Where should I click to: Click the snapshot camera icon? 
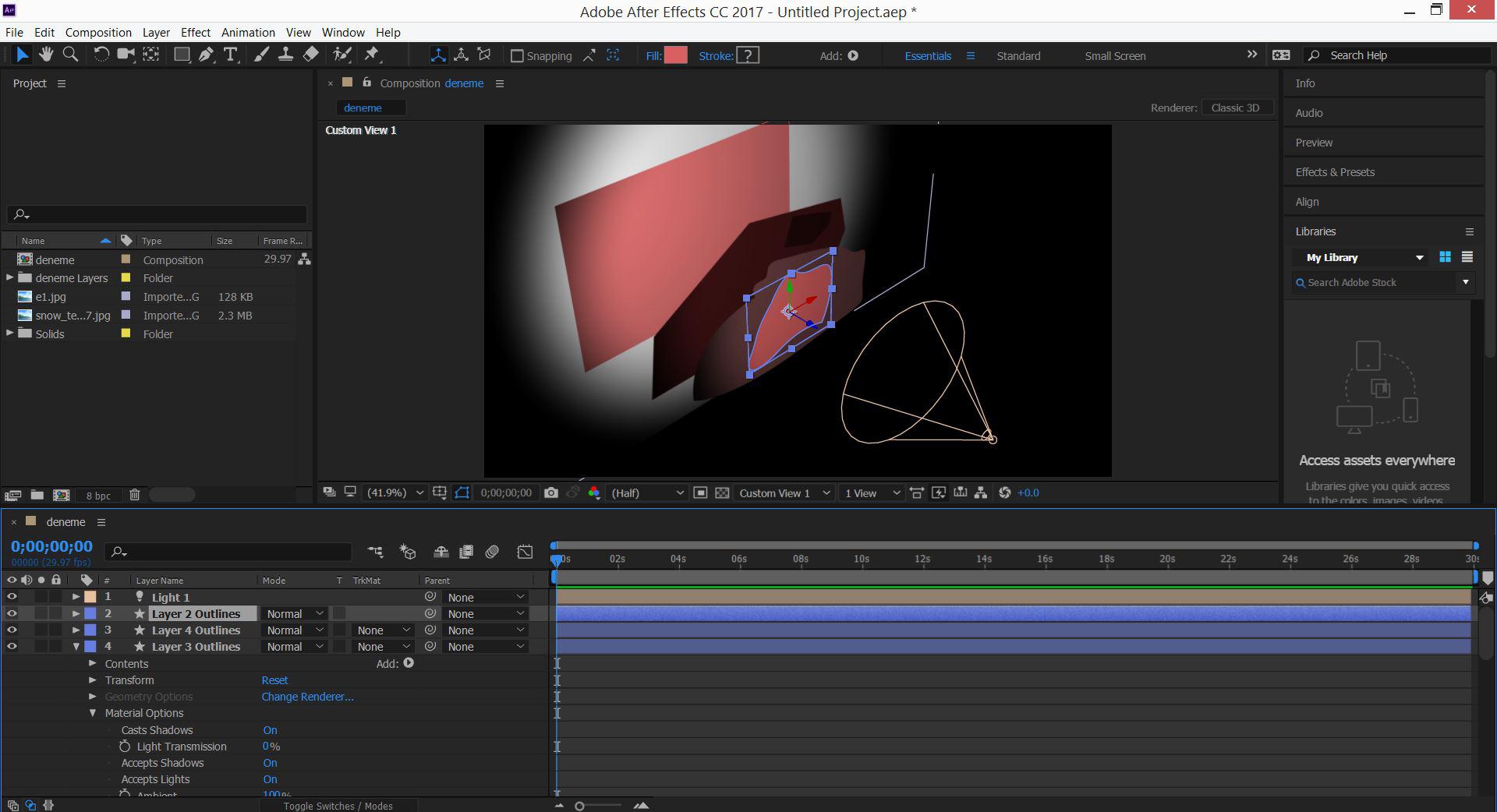tap(551, 493)
